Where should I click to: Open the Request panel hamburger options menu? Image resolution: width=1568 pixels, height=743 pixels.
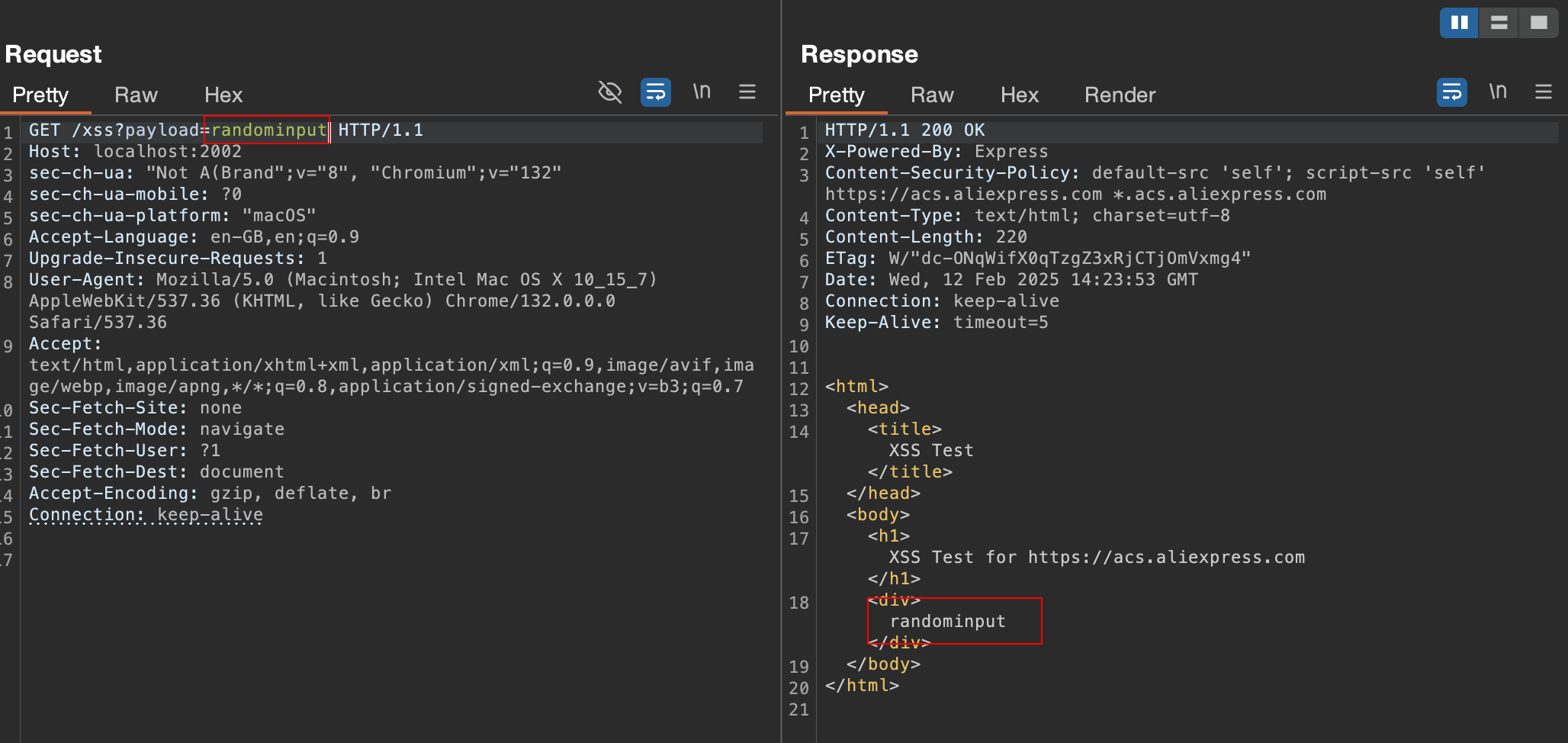click(x=747, y=92)
